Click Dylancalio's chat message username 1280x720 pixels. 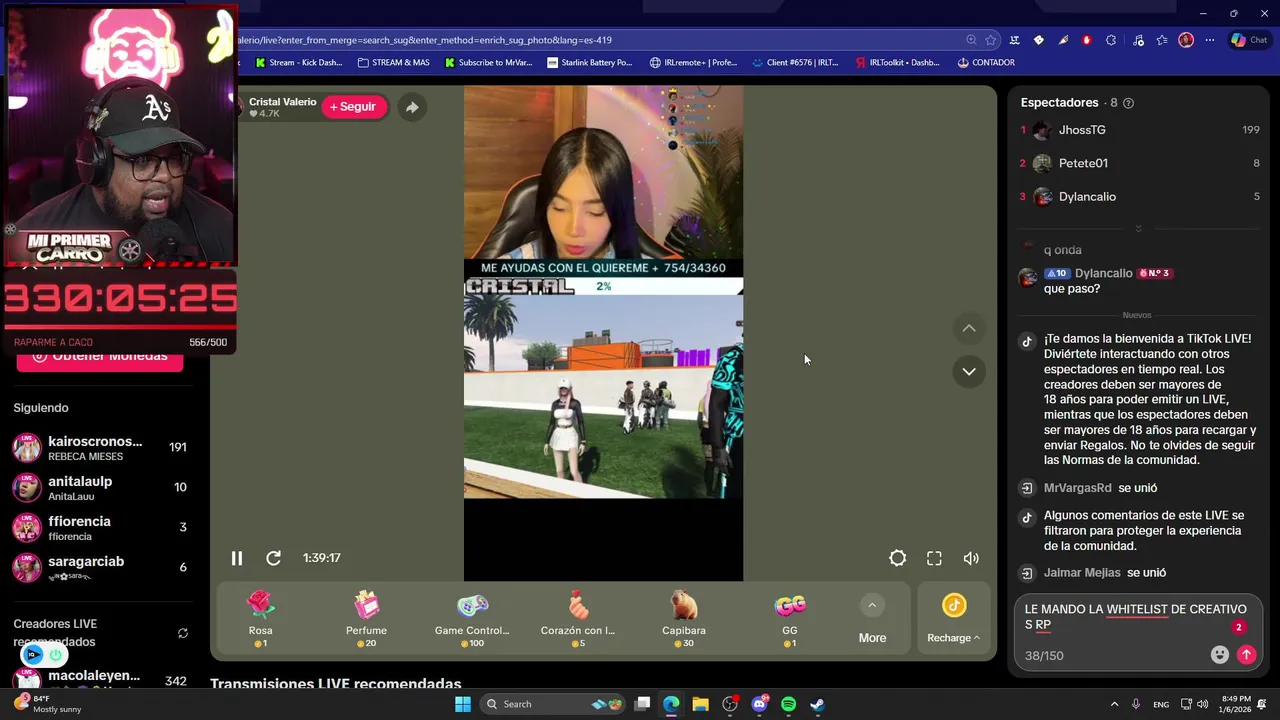pos(1103,273)
